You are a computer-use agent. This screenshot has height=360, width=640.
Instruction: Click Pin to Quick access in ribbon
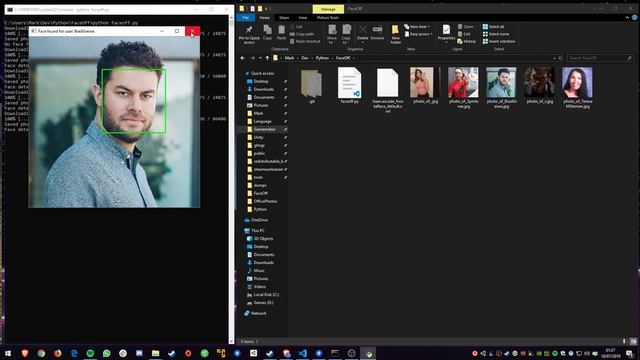(249, 34)
